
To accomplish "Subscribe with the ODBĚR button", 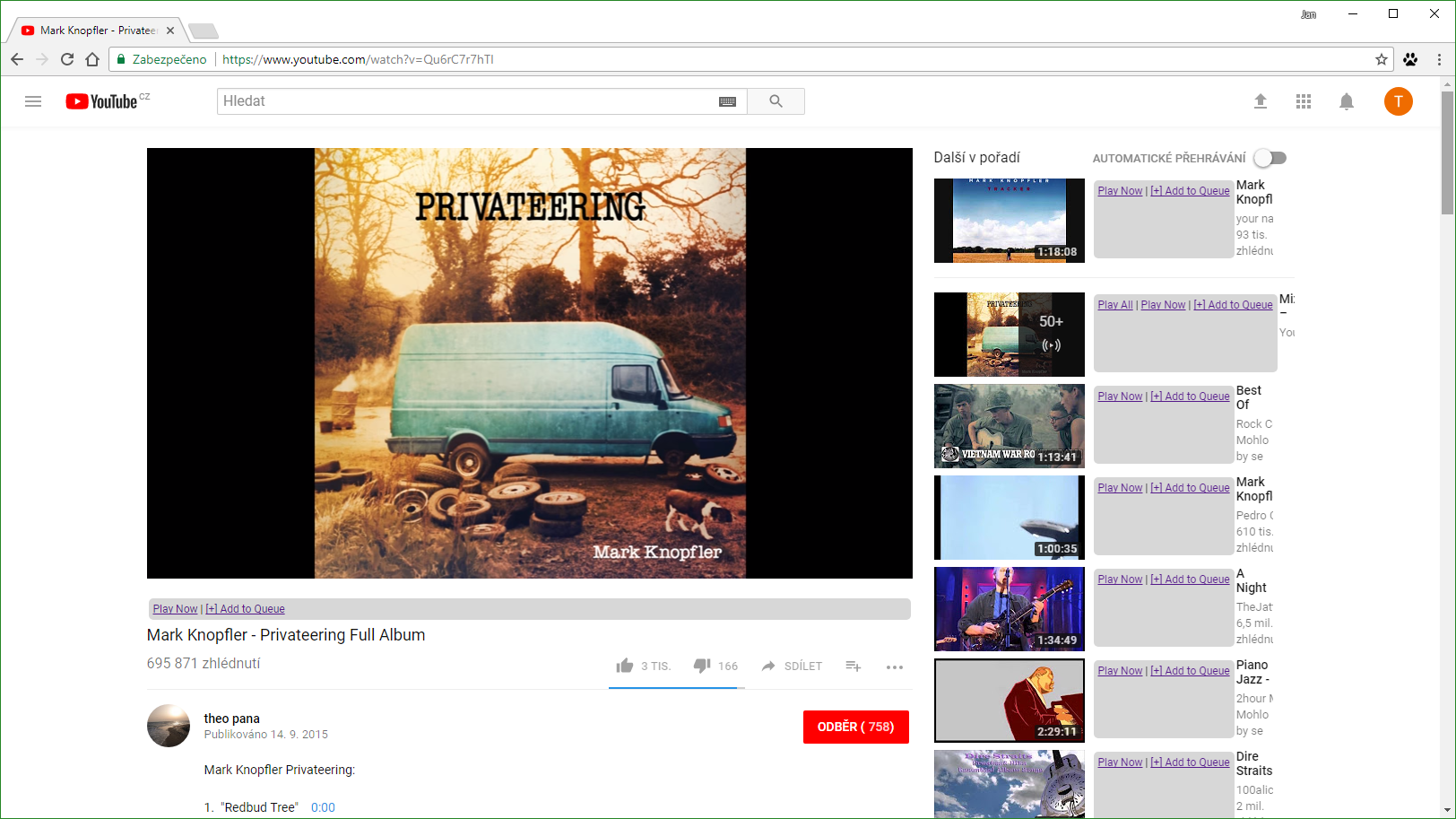I will (855, 727).
